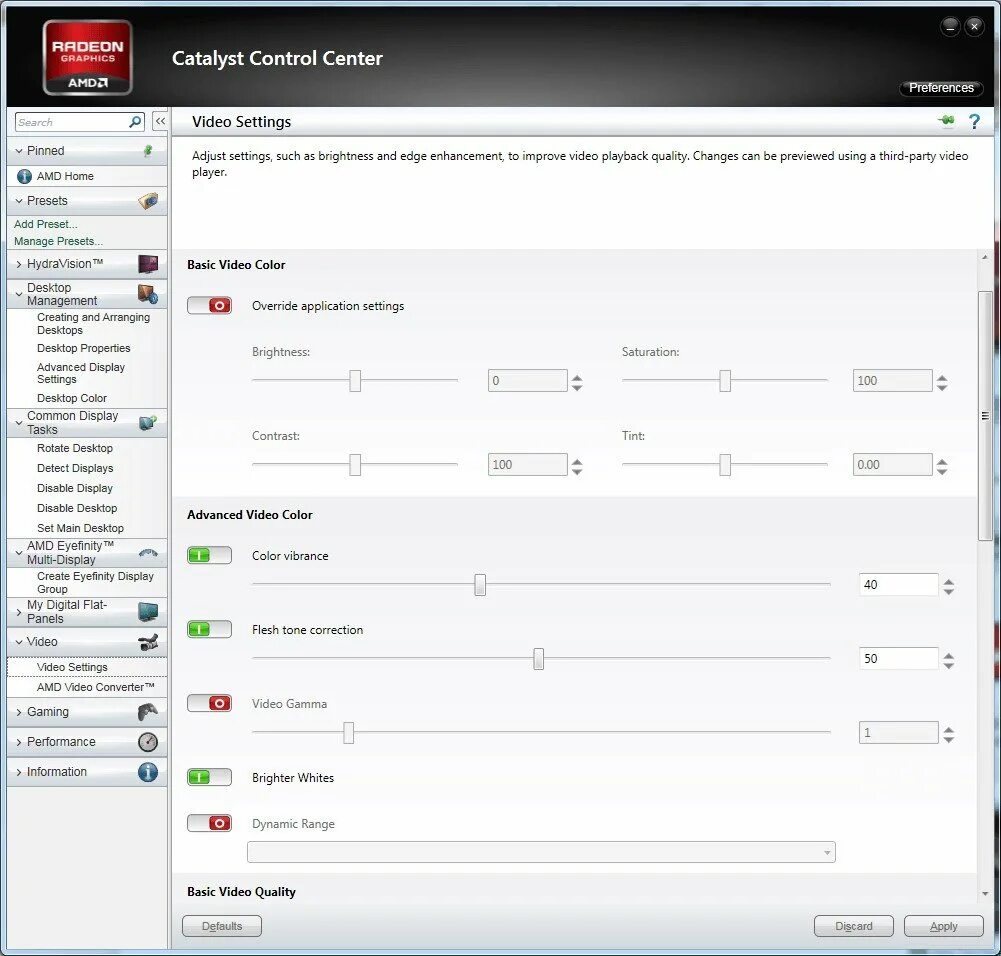Toggle Brighter Whites switch
The height and width of the screenshot is (956, 1001).
[209, 777]
